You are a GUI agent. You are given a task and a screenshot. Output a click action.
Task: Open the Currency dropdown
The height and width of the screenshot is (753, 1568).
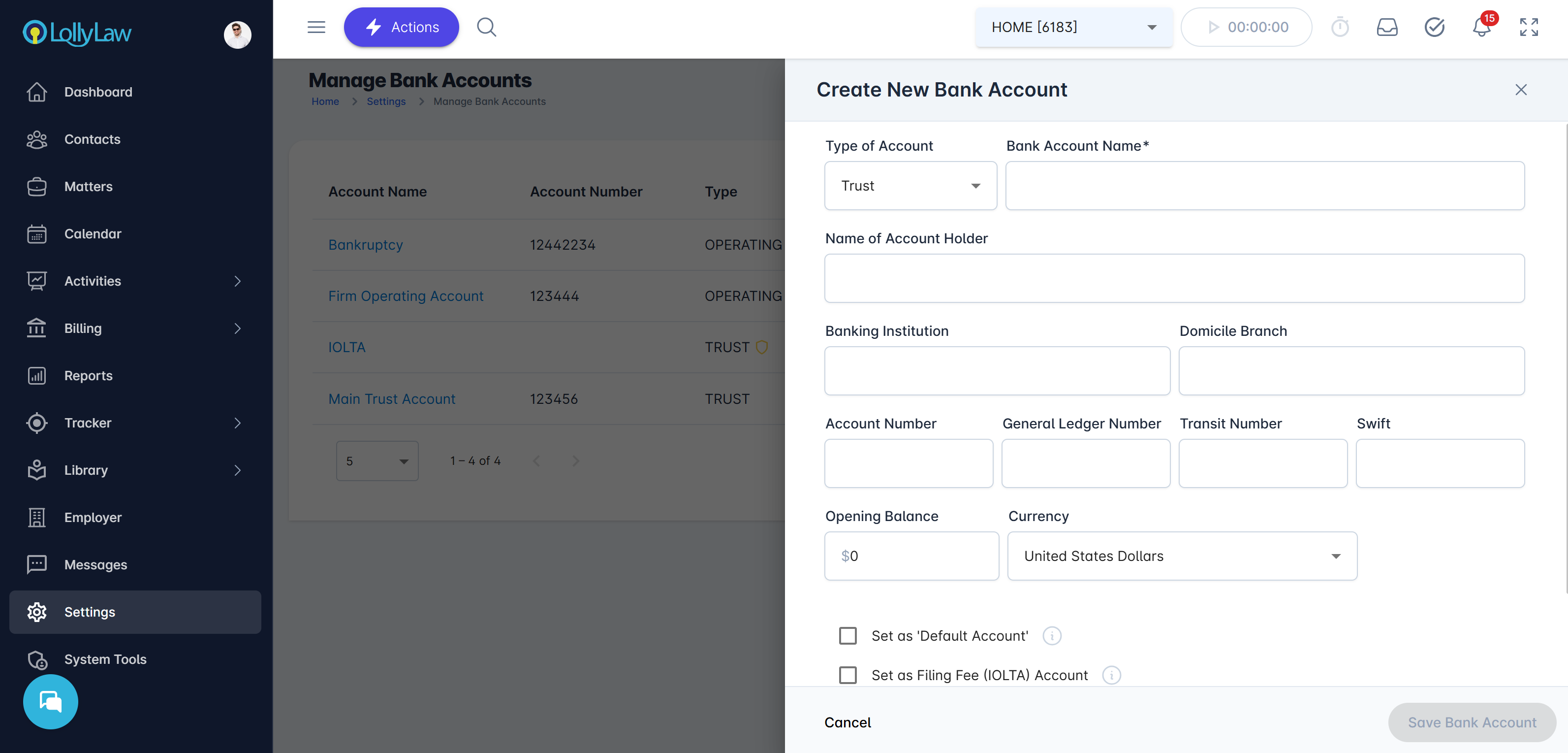pyautogui.click(x=1182, y=556)
